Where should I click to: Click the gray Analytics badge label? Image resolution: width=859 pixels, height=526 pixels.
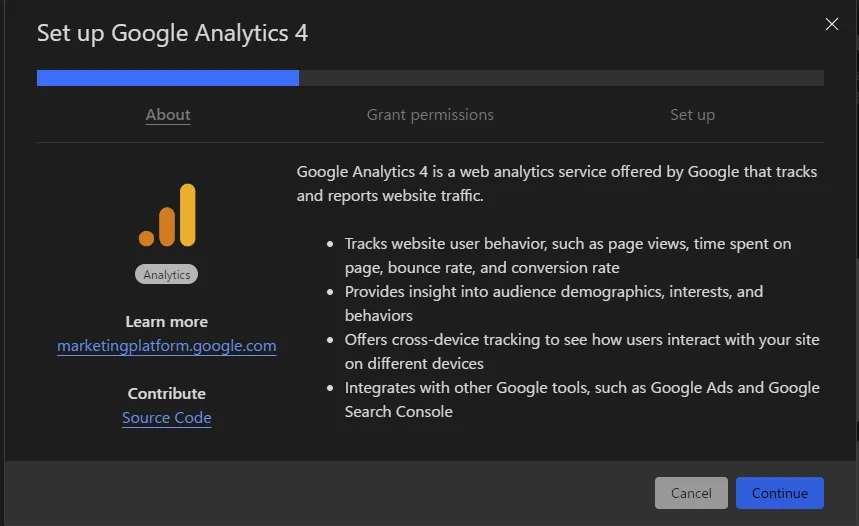pos(167,275)
